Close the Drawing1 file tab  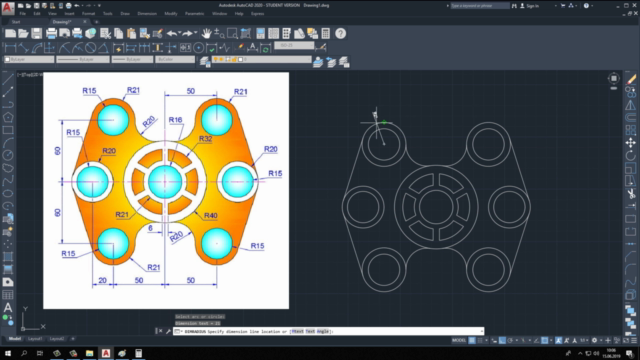pos(85,22)
